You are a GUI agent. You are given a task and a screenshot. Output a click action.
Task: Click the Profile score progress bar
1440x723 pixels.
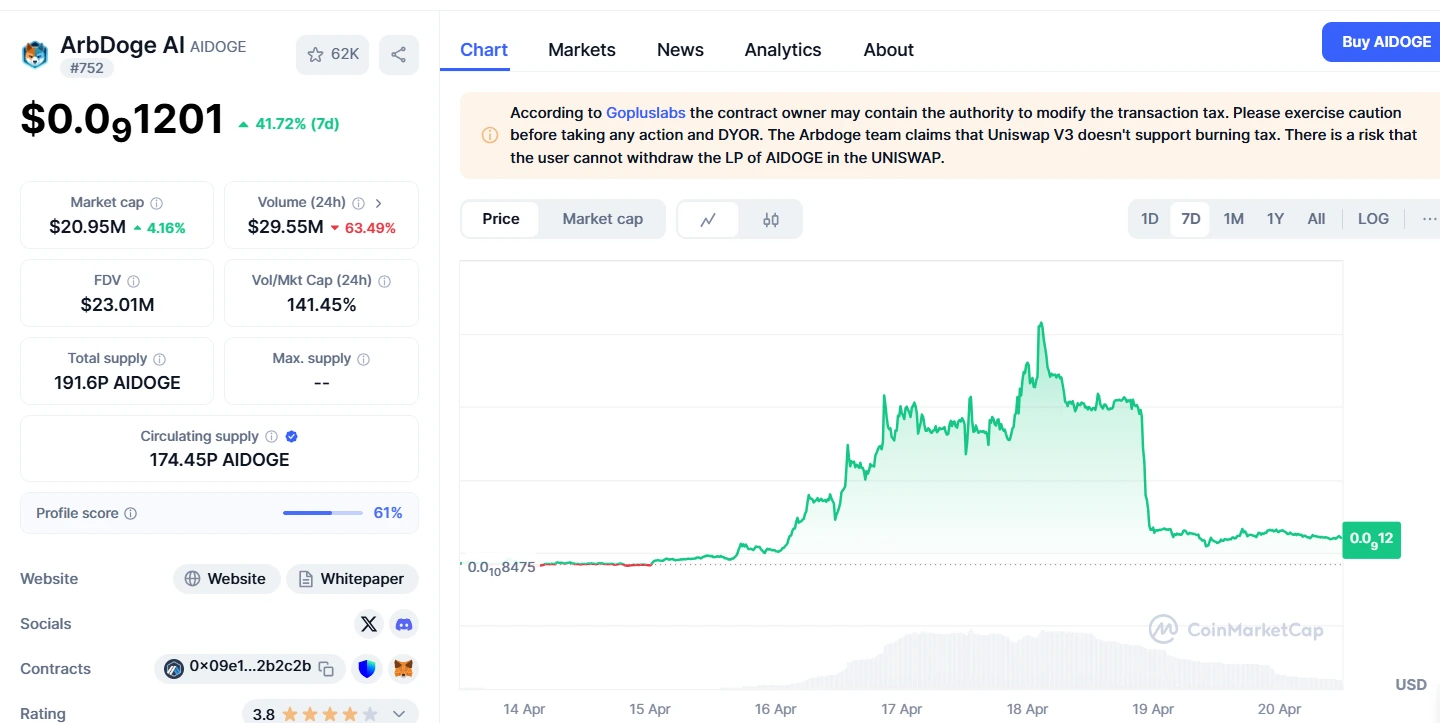(323, 513)
